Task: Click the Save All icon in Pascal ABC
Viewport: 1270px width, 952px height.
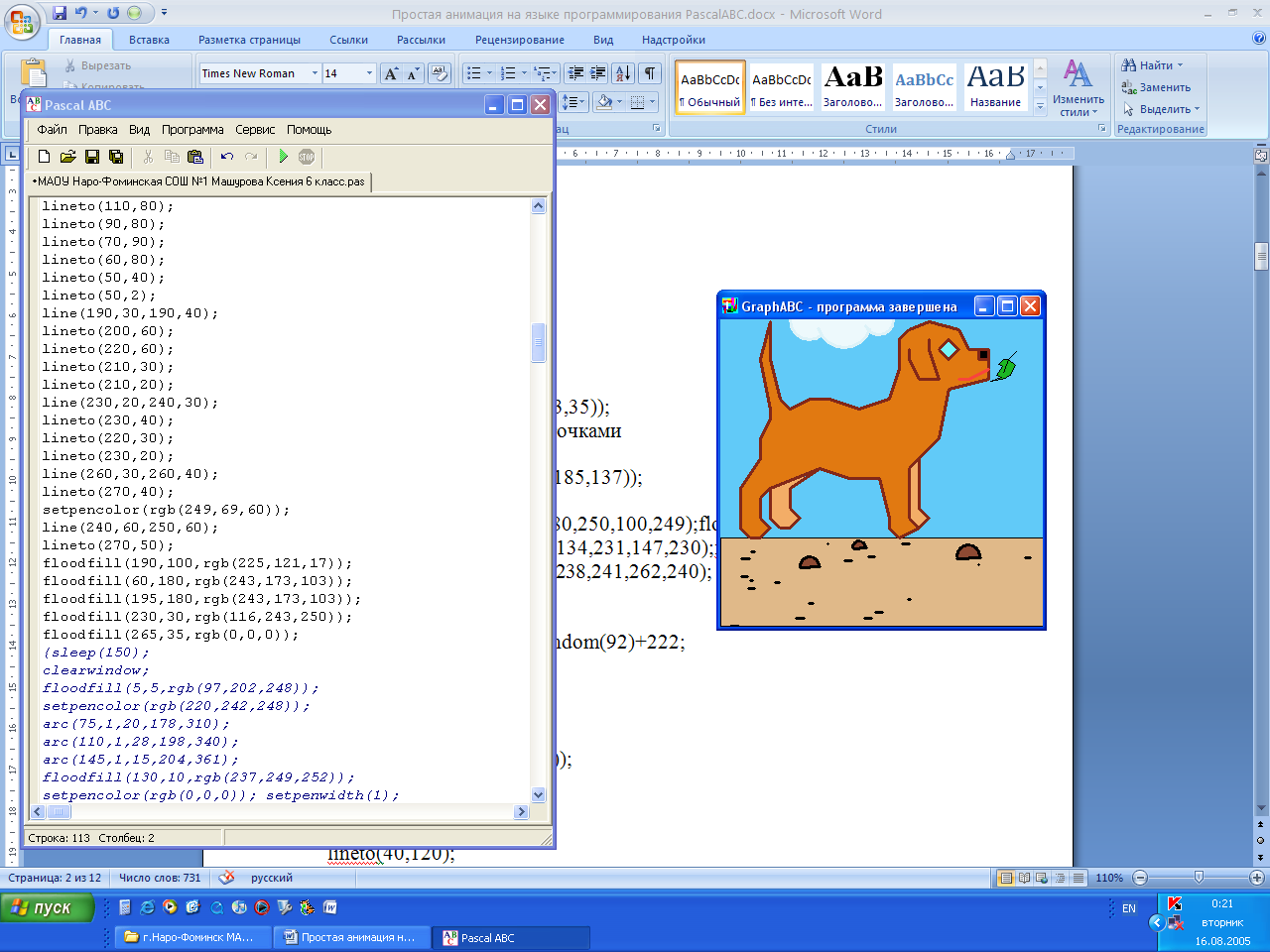Action: (116, 157)
